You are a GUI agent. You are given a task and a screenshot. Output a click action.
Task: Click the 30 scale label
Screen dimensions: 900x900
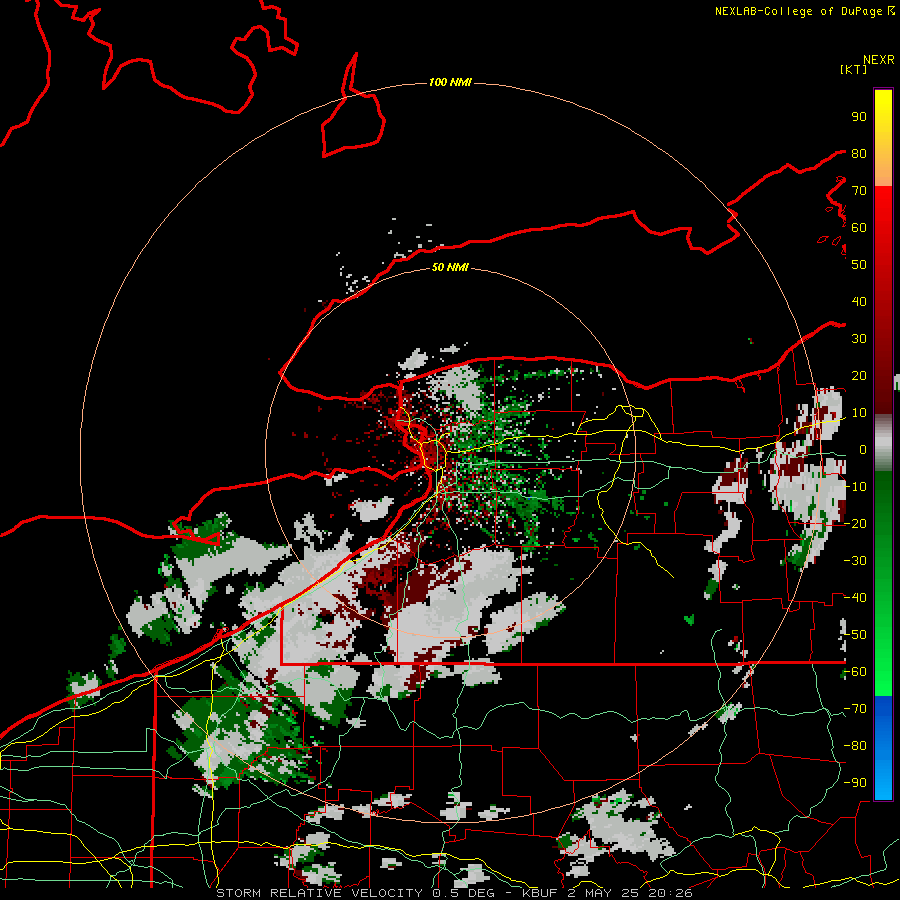coord(859,339)
